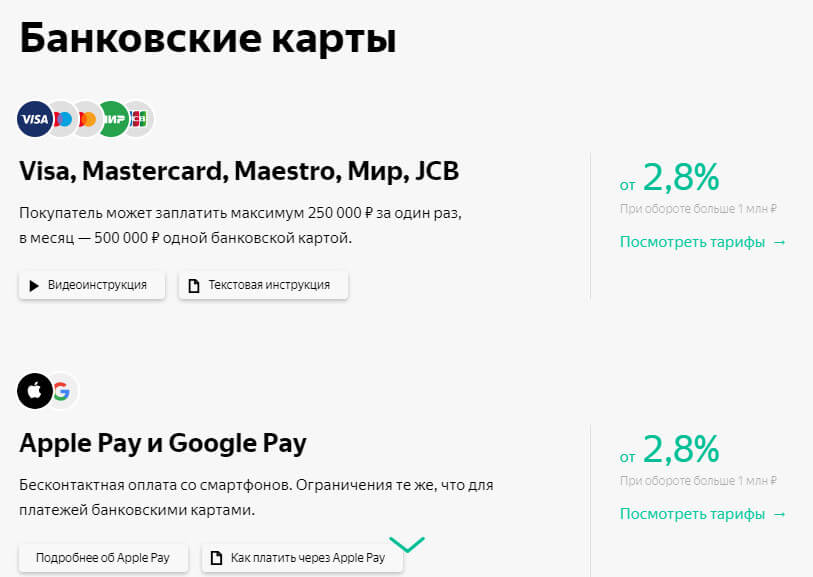The height and width of the screenshot is (577, 813).
Task: Open Как платить через Apple Pay
Action: (300, 557)
